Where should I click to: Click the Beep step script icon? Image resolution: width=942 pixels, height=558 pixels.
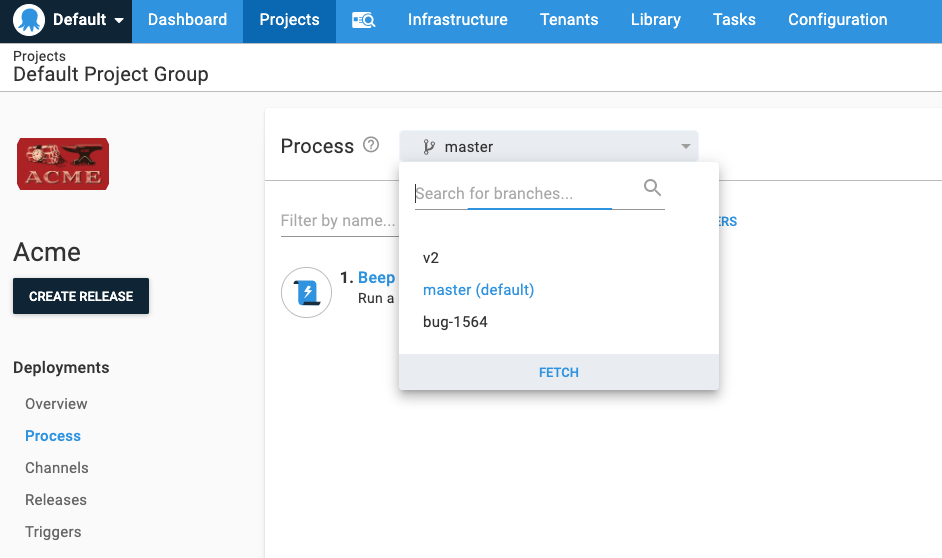(x=306, y=292)
